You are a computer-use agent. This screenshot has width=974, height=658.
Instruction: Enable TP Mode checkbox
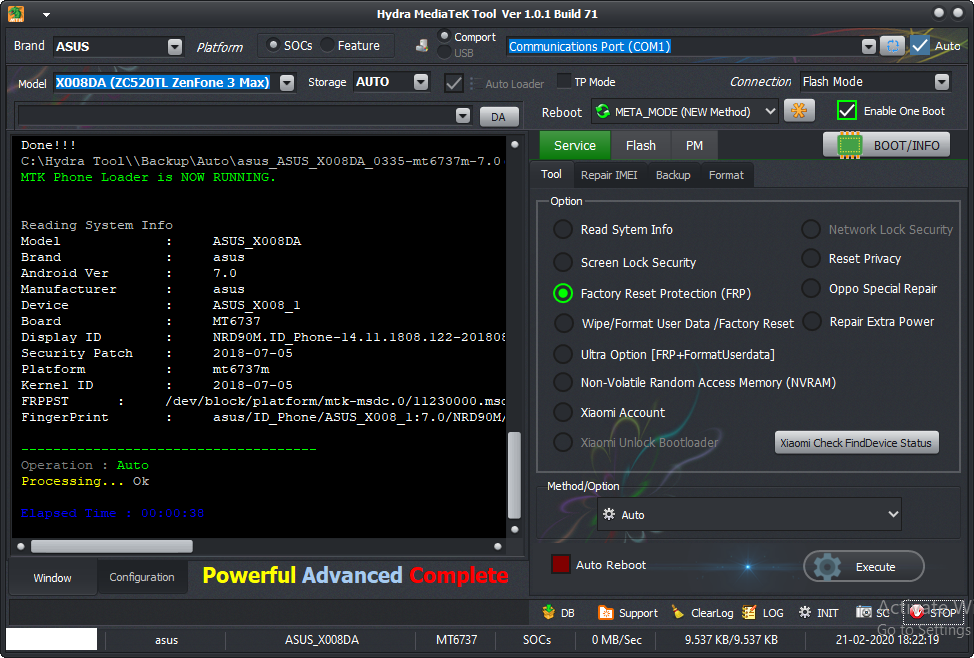click(x=564, y=81)
